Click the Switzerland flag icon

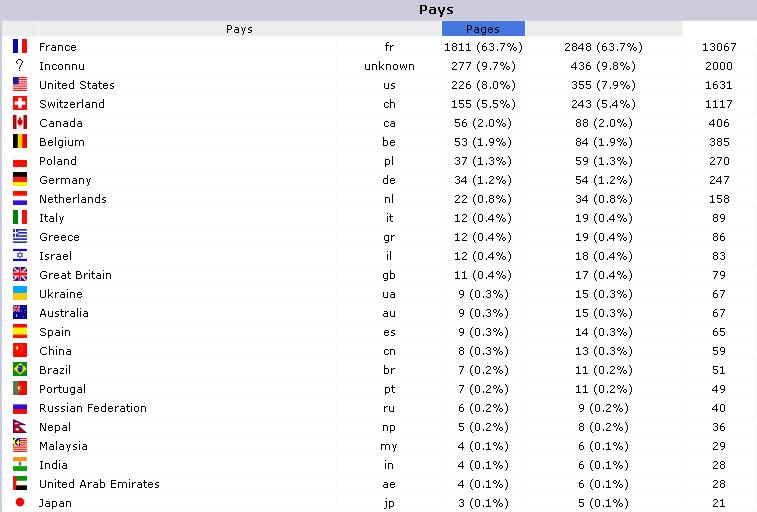pyautogui.click(x=20, y=103)
